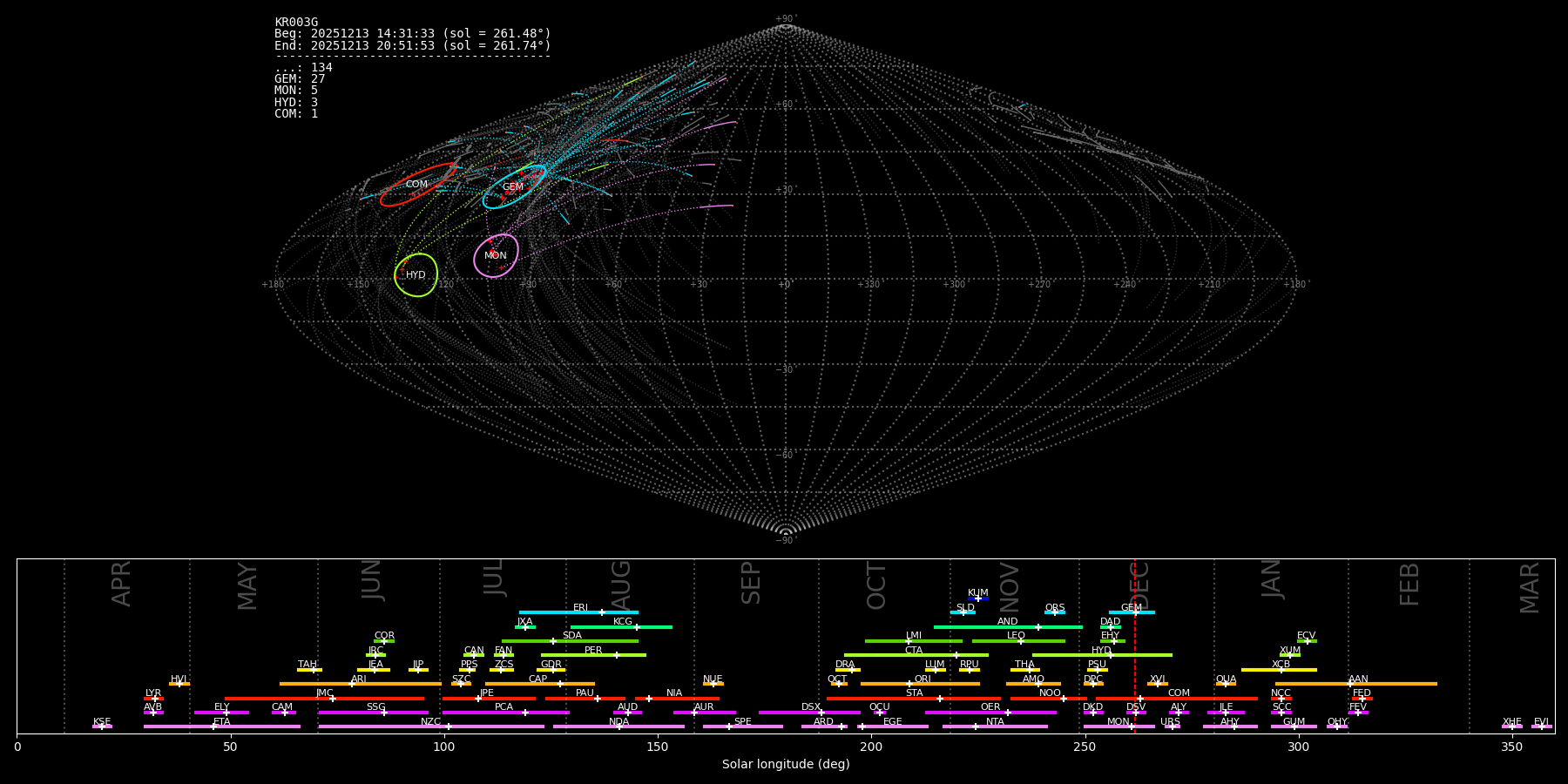Click the −60 latitude label
The width and height of the screenshot is (1568, 784).
pyautogui.click(x=785, y=455)
